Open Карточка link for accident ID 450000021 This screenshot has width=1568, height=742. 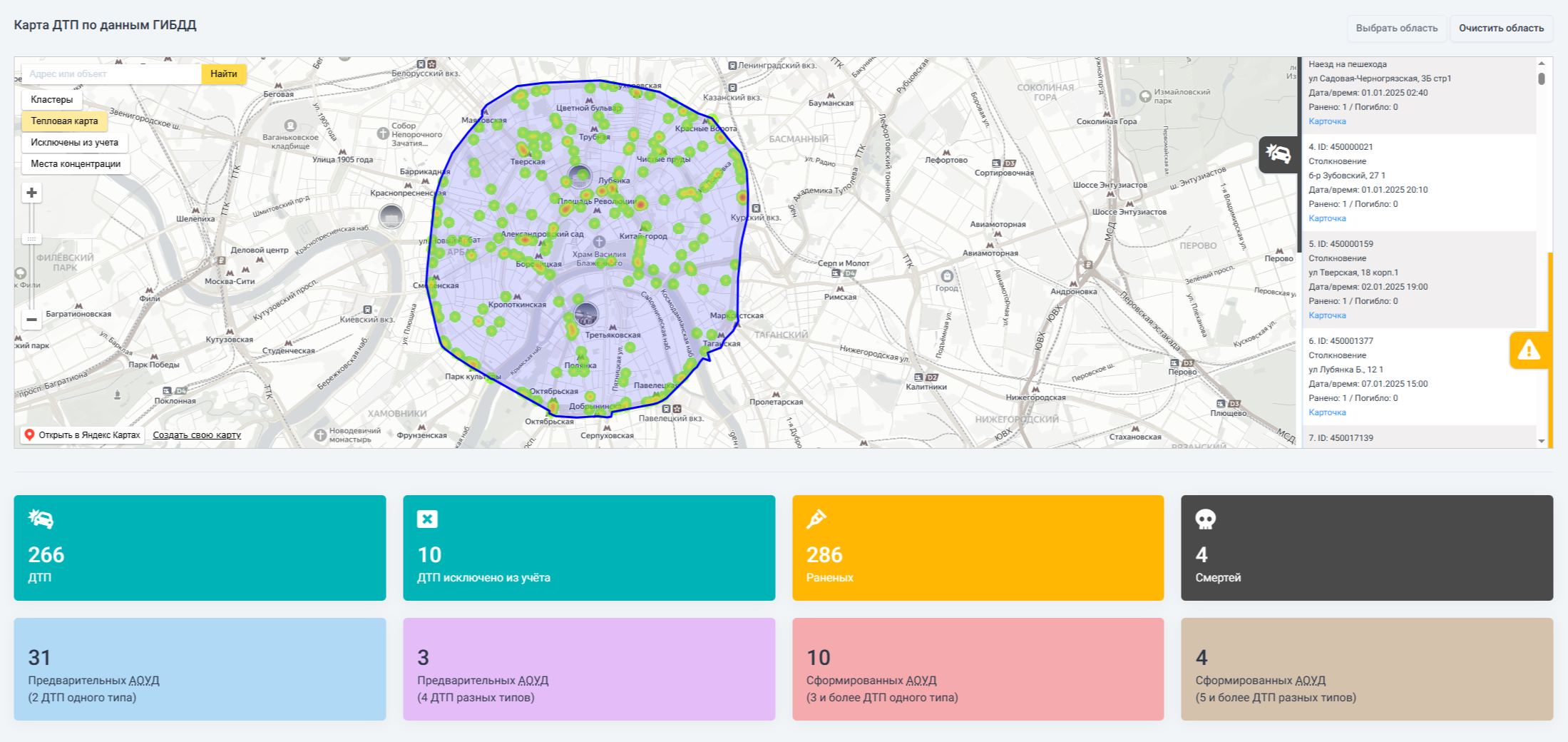point(1327,218)
